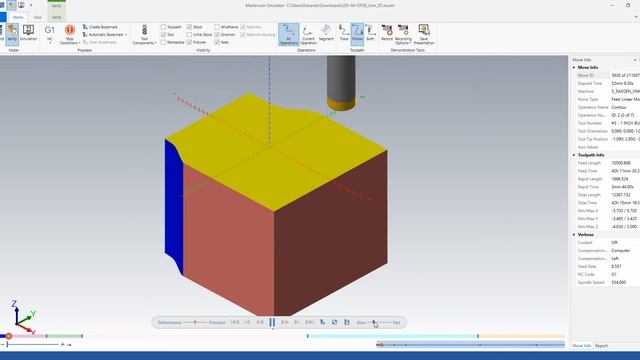Image resolution: width=640 pixels, height=360 pixels.
Task: Collapse the Move Info section
Action: (x=574, y=67)
